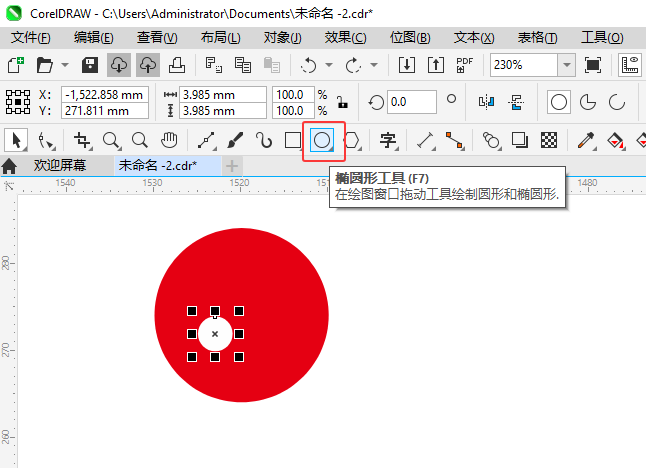Select the Transparency checkerboard tool

pyautogui.click(x=549, y=140)
